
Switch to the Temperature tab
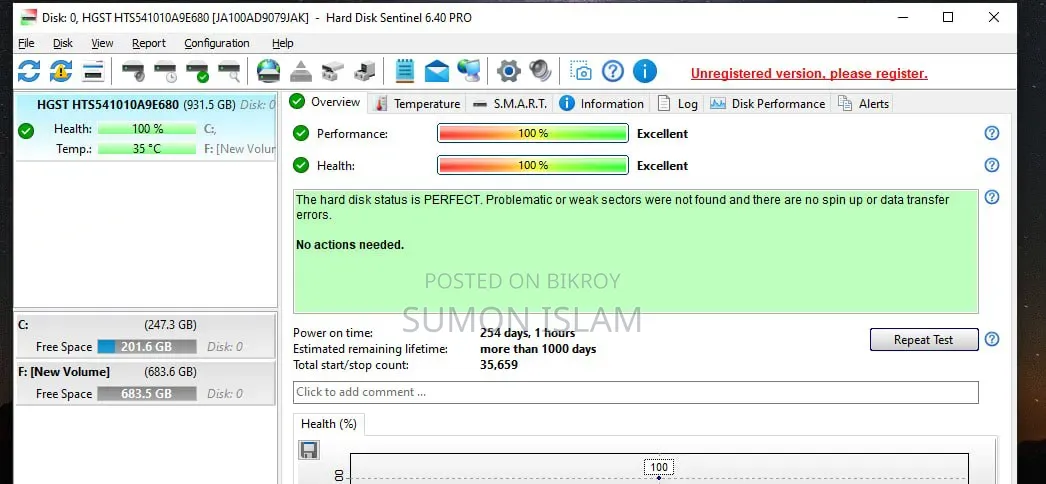(418, 104)
